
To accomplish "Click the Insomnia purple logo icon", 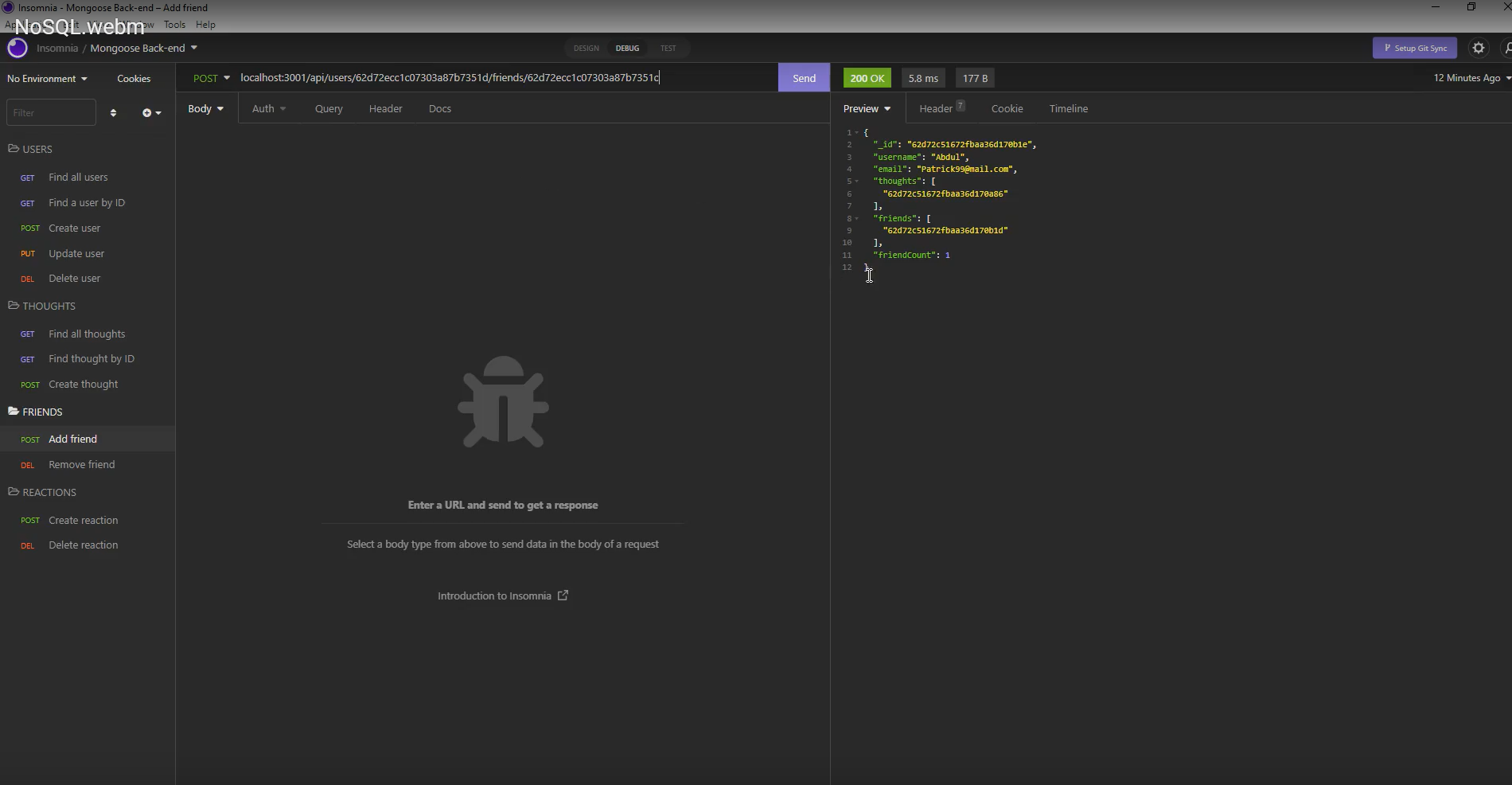I will coord(17,48).
